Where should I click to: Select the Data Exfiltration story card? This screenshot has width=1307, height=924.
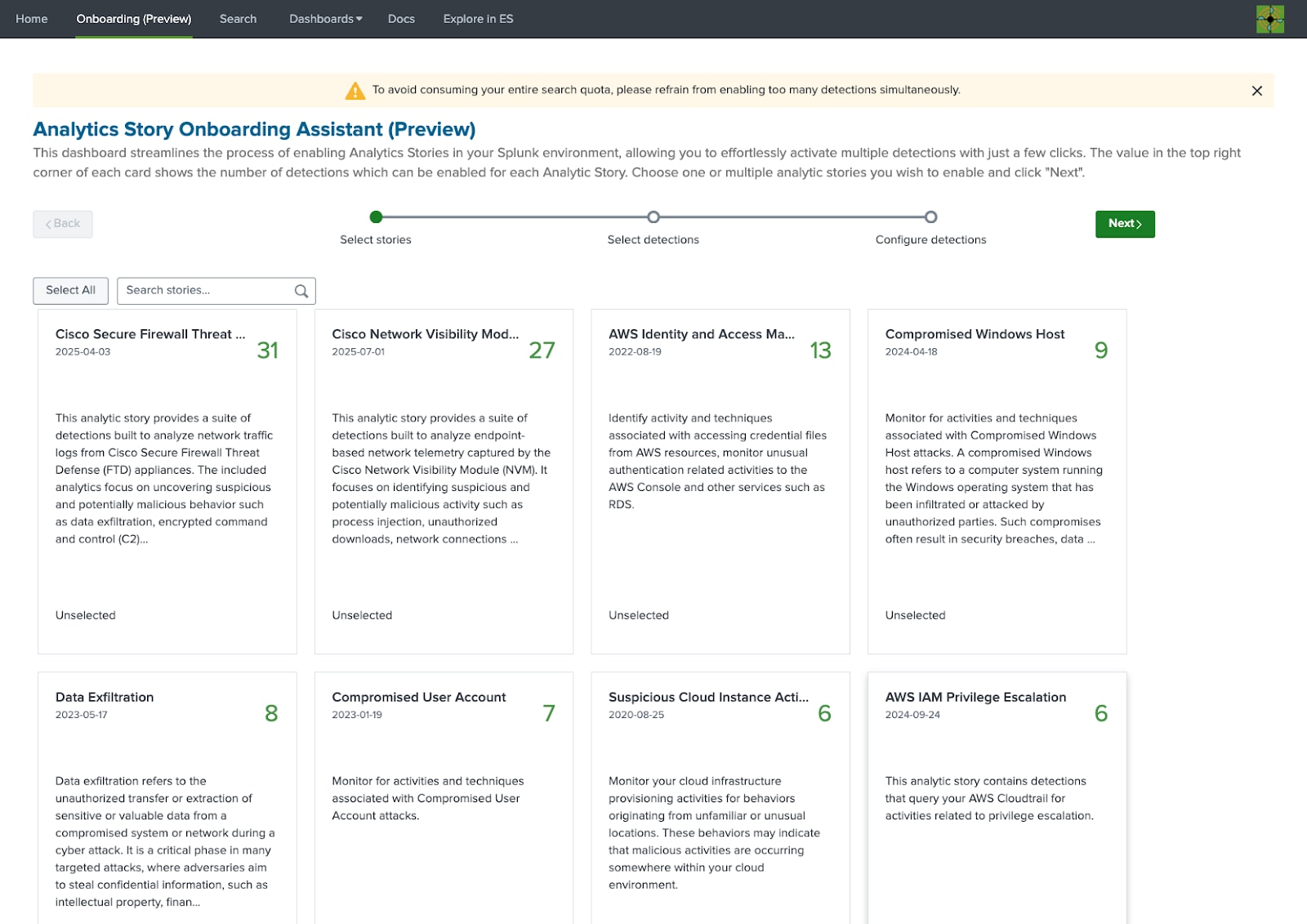coord(167,798)
